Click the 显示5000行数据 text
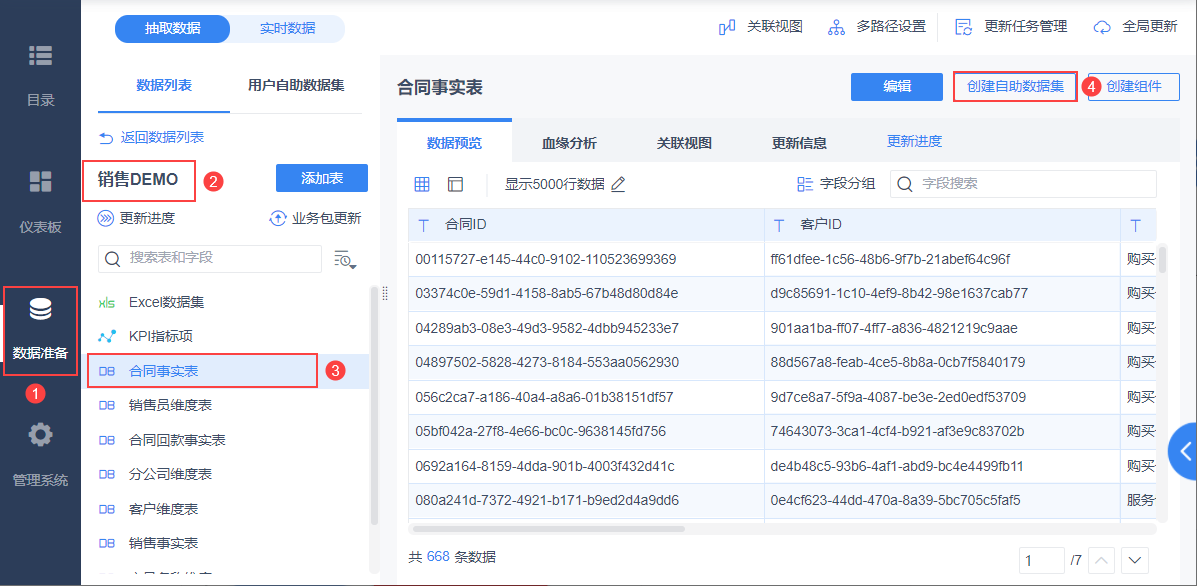The image size is (1197, 586). coord(555,184)
